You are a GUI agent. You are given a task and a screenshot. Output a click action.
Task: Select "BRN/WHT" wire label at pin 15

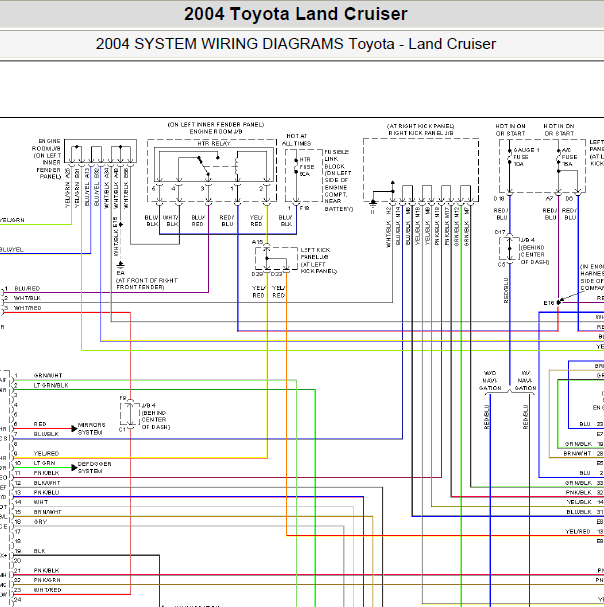coord(47,512)
